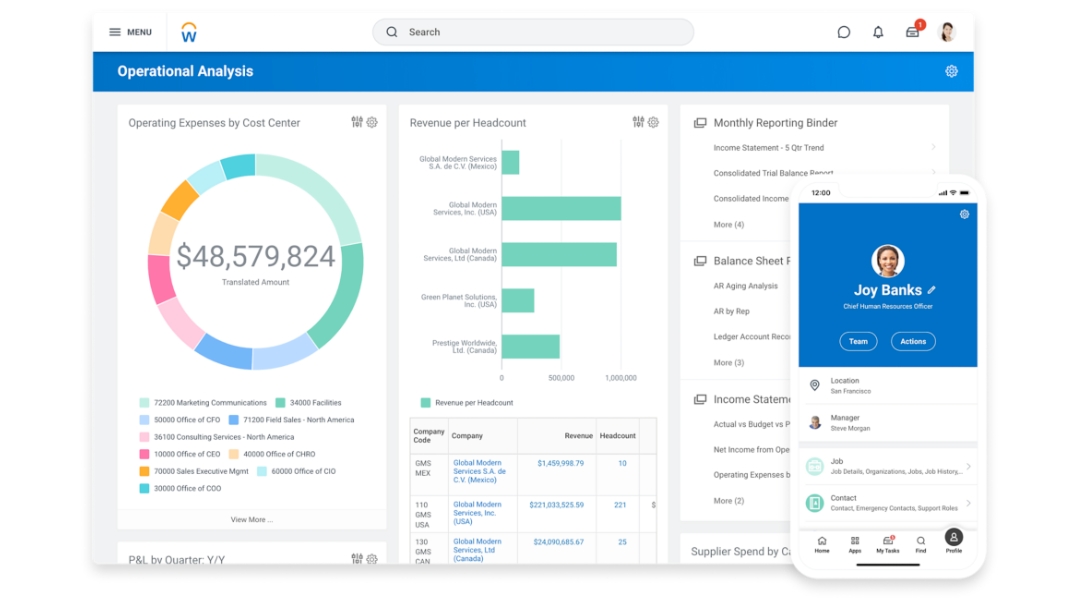Open Operational Analysis dashboard settings gear

pos(951,71)
